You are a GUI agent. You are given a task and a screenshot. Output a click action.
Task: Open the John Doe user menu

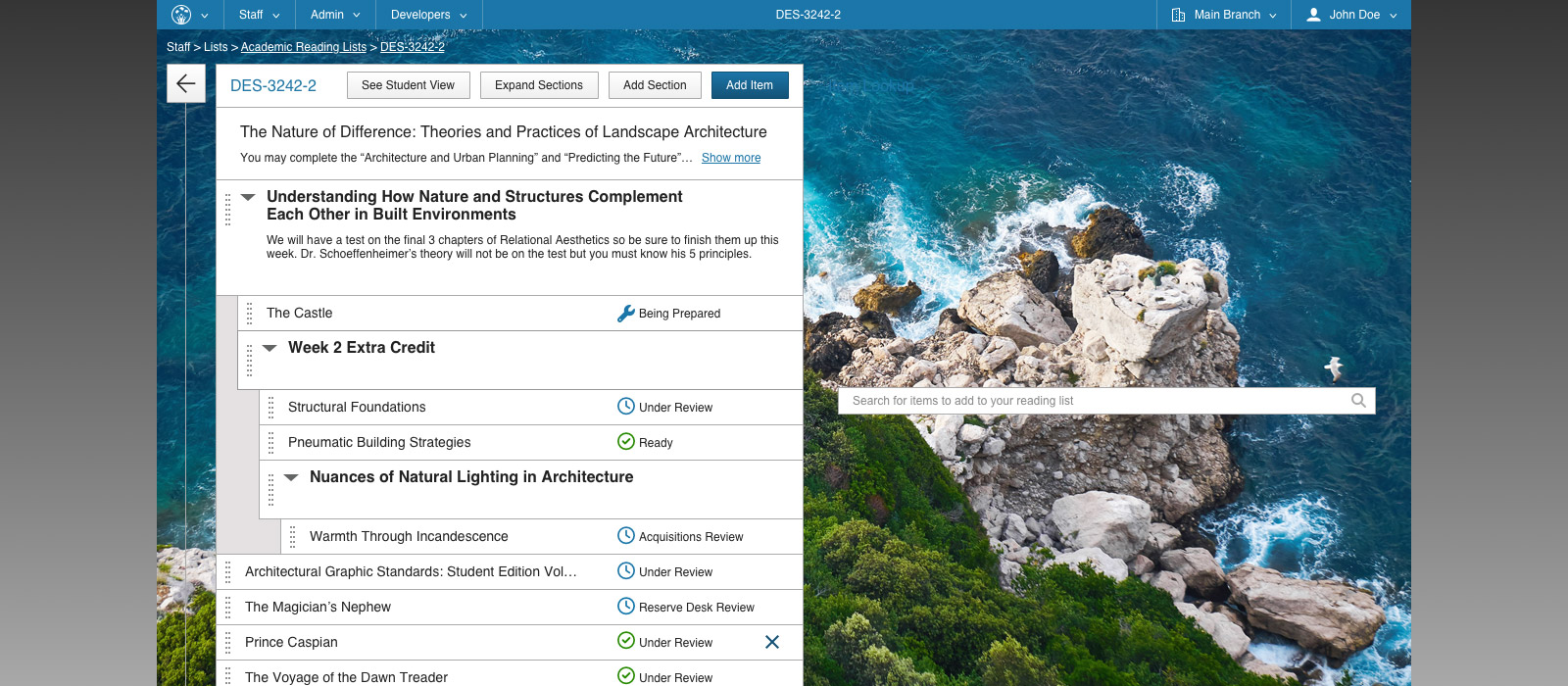pos(1352,15)
